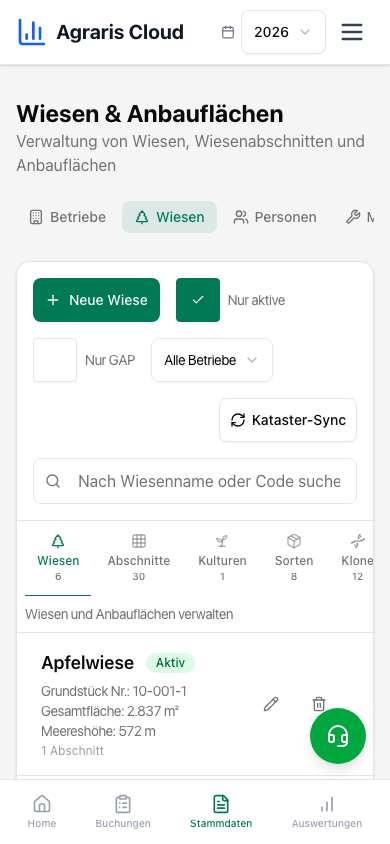
Task: Click 'Grundstück Nr.: 10-001-1' text
Action: (x=114, y=691)
